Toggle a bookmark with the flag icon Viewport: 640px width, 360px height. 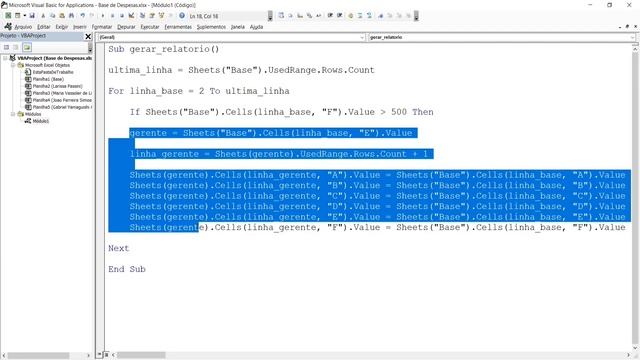click(x=380, y=16)
